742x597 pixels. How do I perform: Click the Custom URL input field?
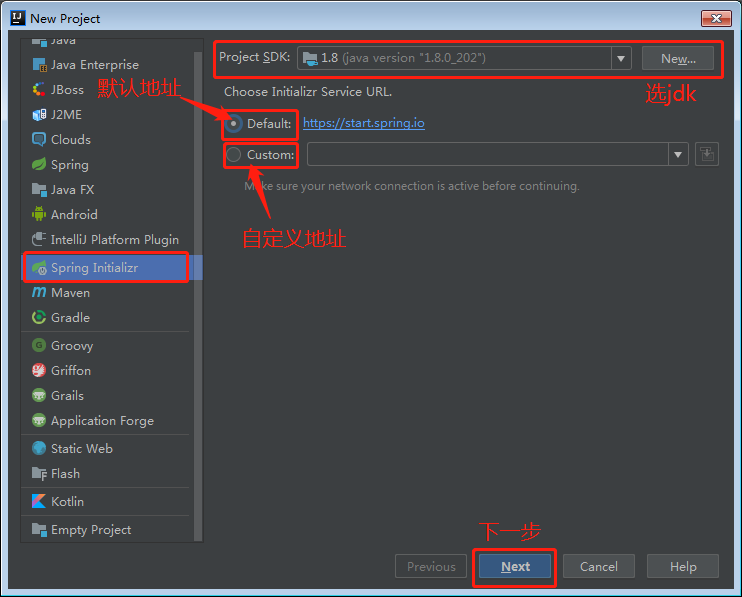coord(487,154)
